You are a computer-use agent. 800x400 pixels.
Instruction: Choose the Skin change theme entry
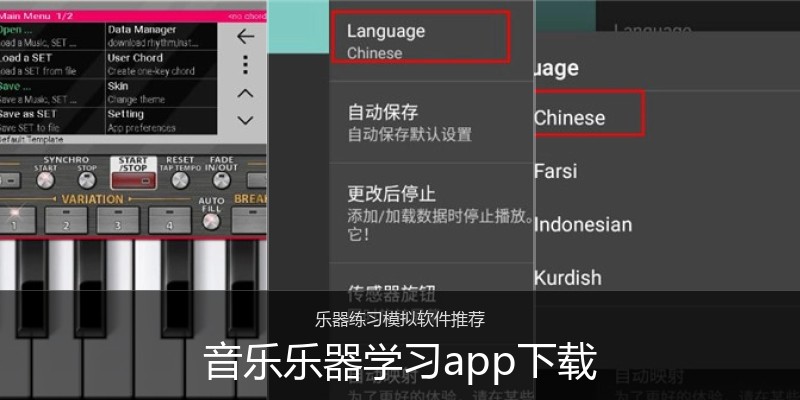(161, 92)
